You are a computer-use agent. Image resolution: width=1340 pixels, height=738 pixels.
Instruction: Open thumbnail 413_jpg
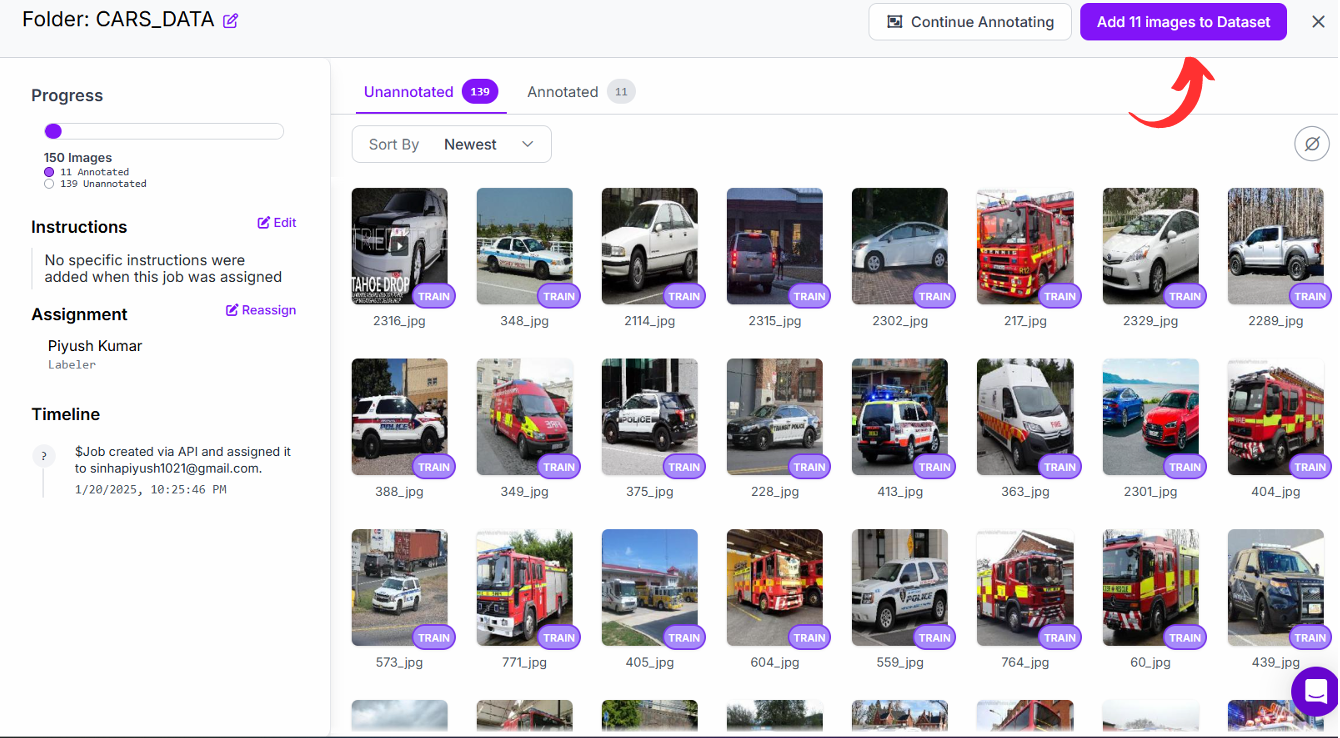coord(900,417)
